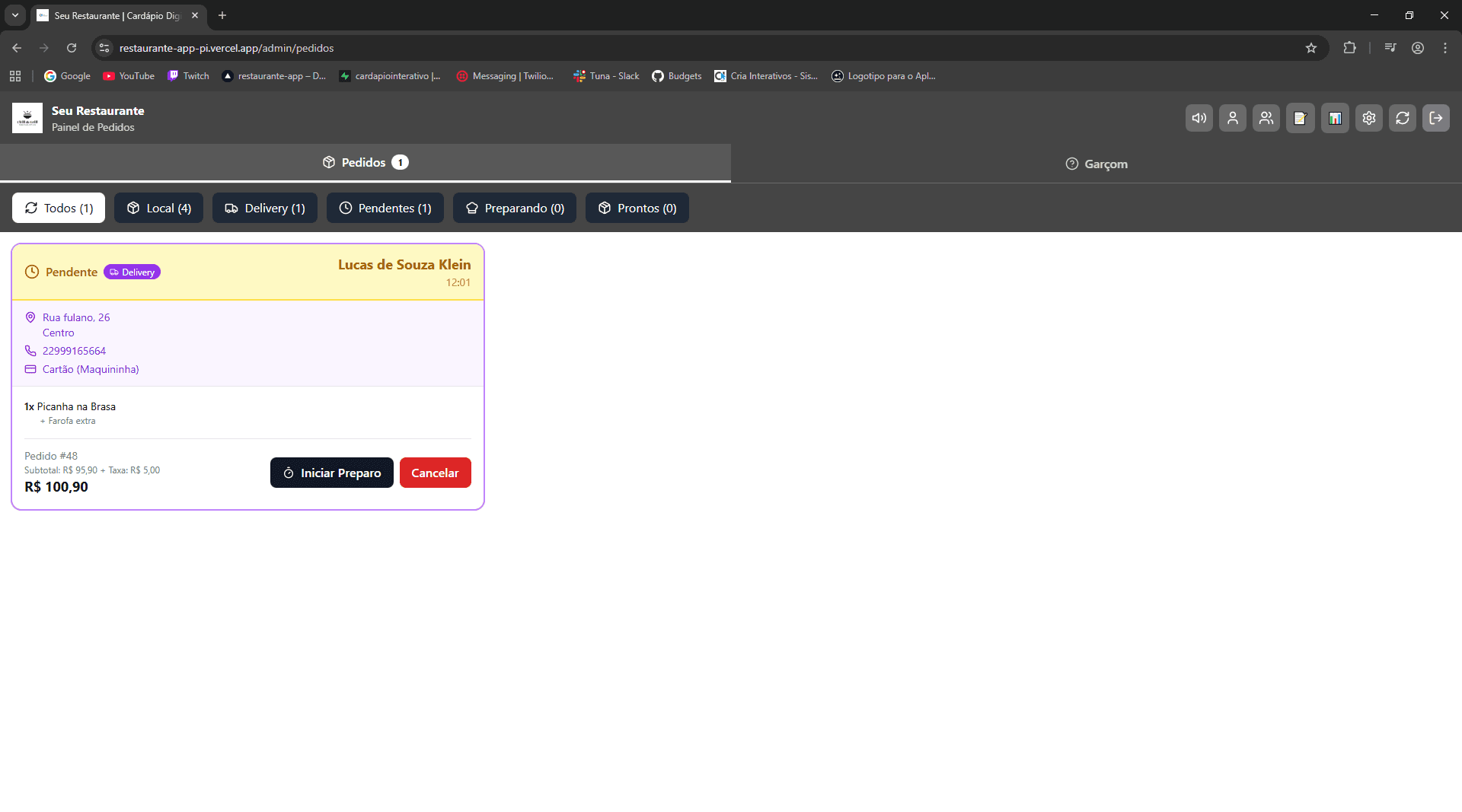Click the phone number 22999165664
1462x812 pixels.
[x=74, y=351]
